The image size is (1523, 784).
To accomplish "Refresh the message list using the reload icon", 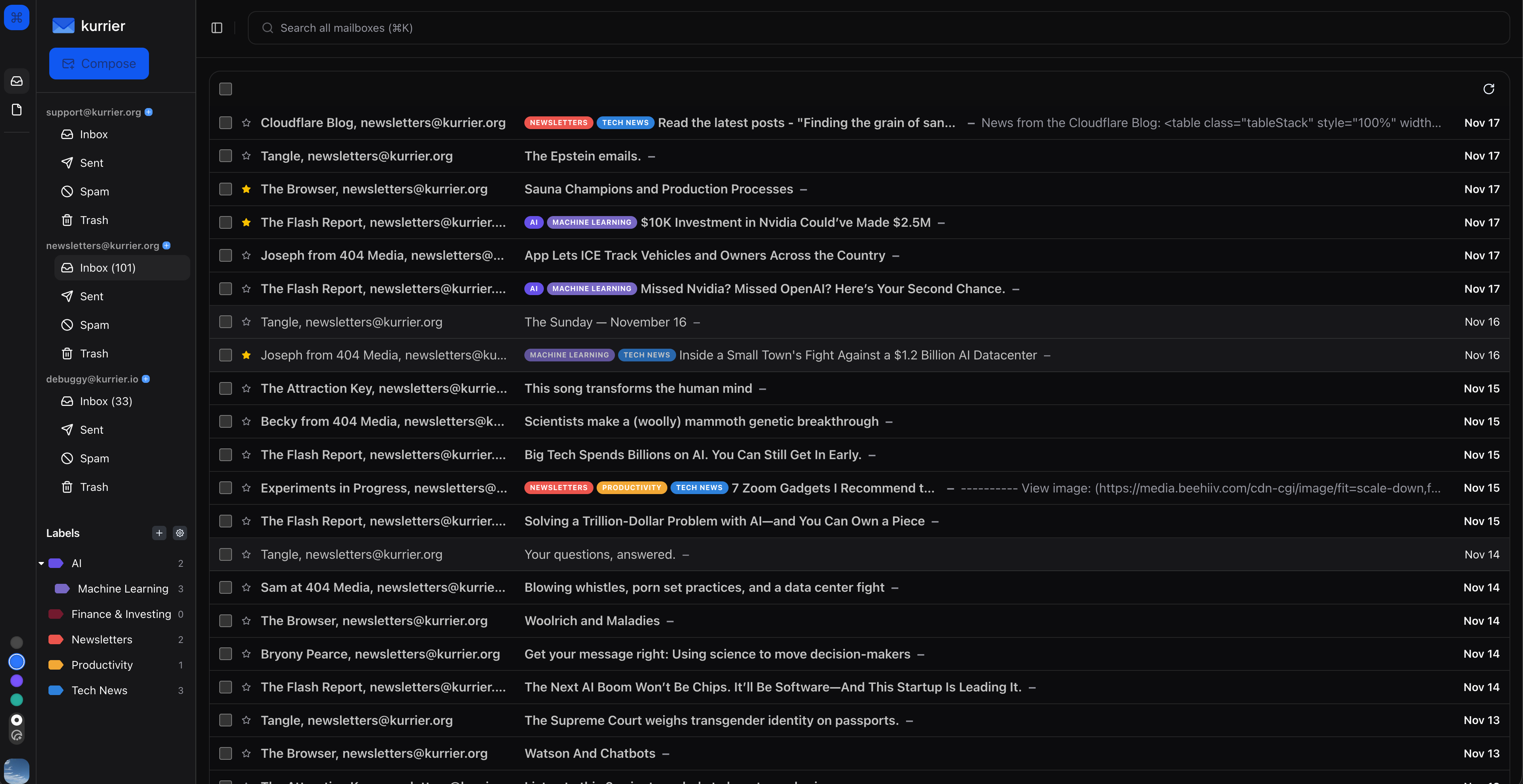I will pos(1489,89).
